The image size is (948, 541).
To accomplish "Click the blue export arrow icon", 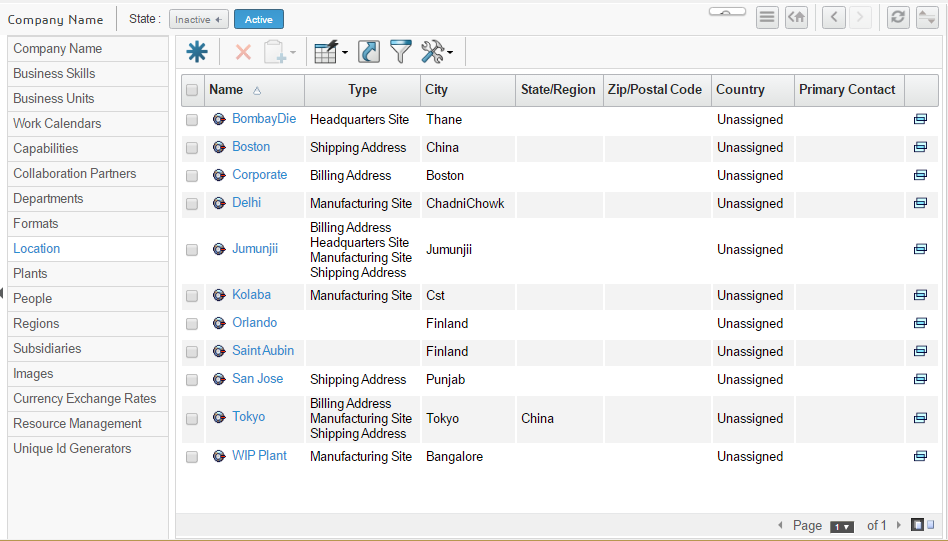I will (x=369, y=52).
